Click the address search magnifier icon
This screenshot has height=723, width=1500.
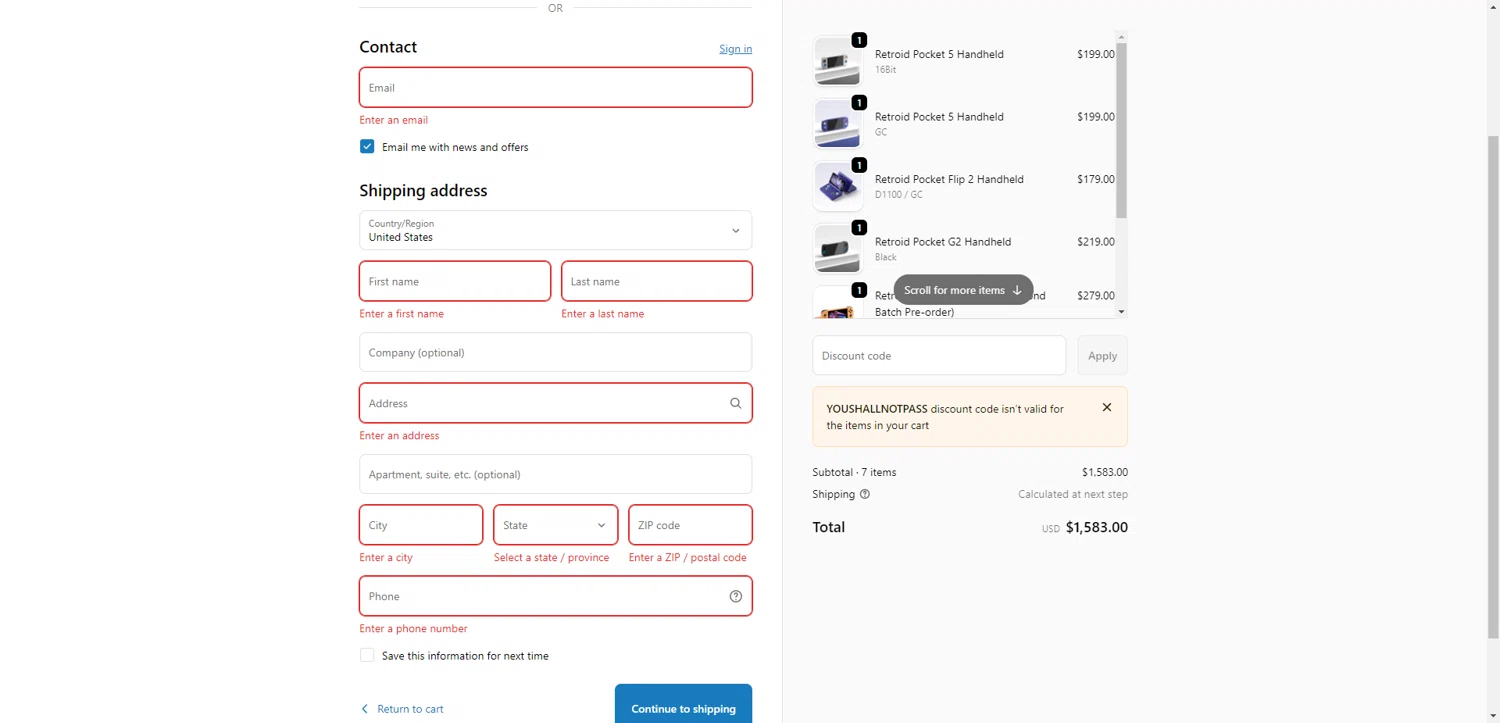(735, 403)
